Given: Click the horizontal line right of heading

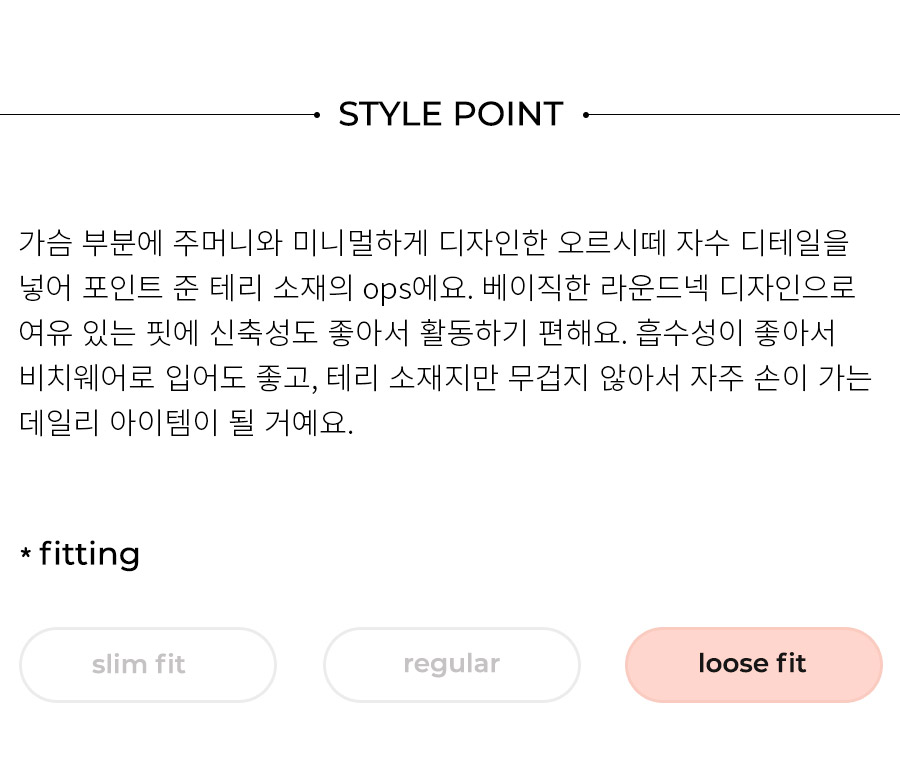Looking at the screenshot, I should pos(744,115).
